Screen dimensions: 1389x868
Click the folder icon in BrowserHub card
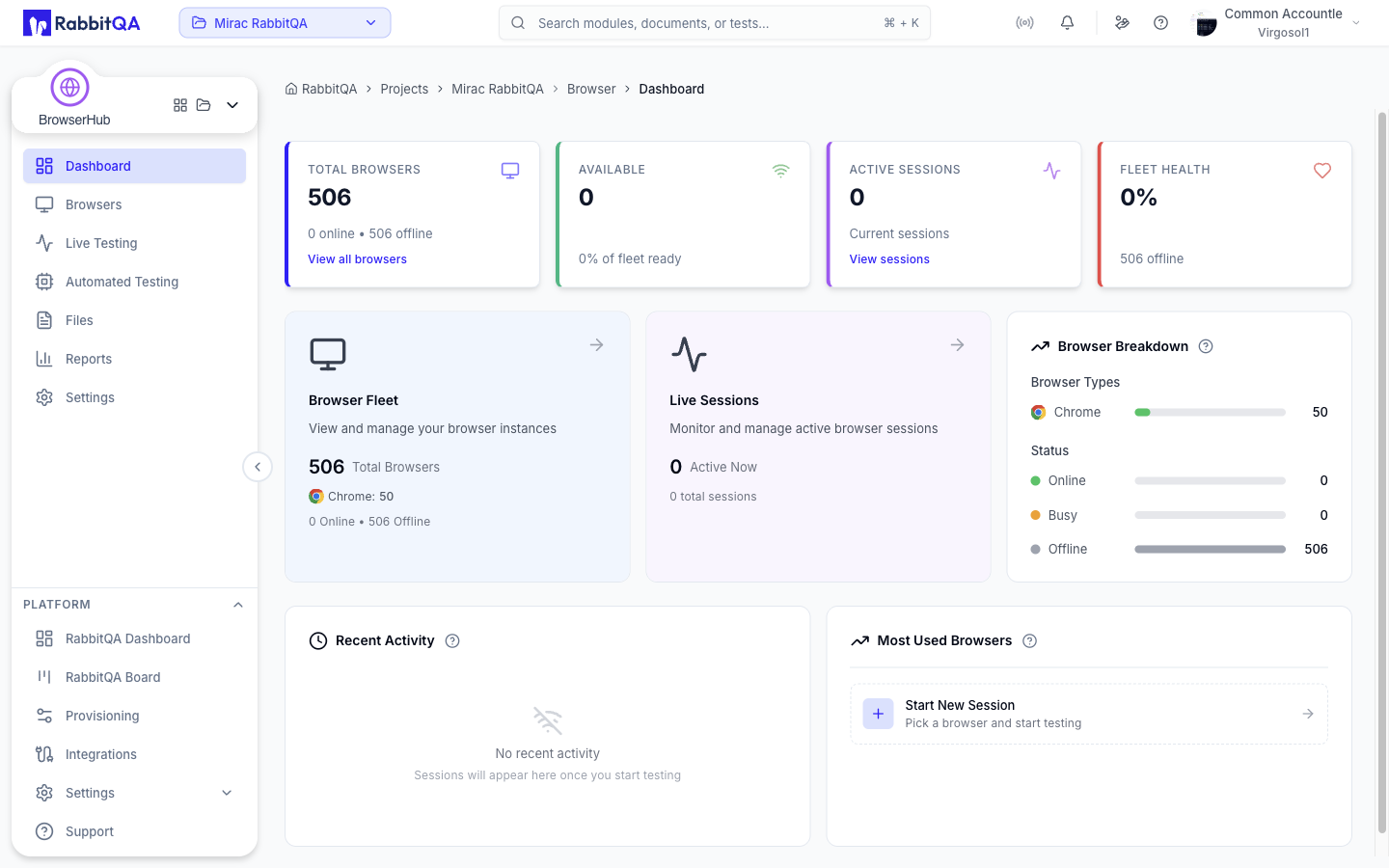pyautogui.click(x=204, y=105)
